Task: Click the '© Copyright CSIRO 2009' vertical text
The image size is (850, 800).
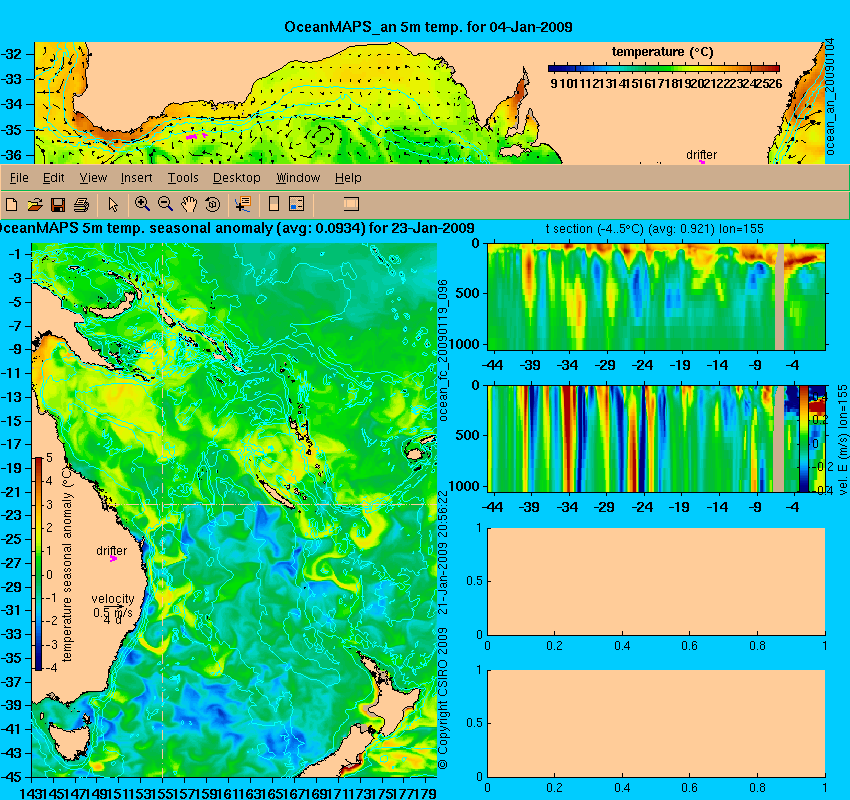Action: pyautogui.click(x=443, y=698)
